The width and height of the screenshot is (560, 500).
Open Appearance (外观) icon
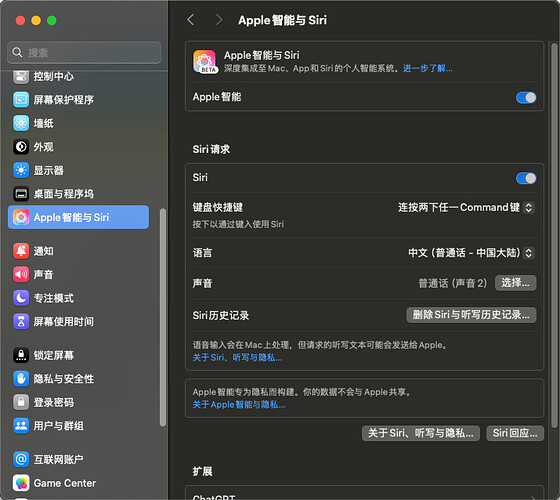tap(21, 147)
